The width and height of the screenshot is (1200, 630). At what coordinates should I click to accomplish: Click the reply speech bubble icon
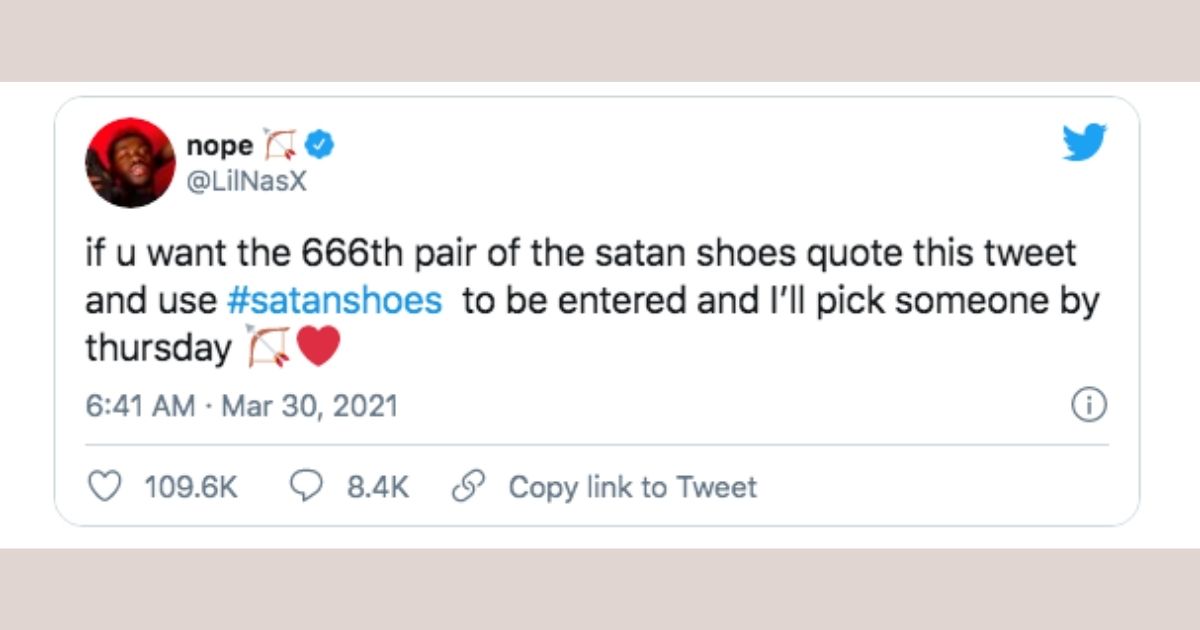coord(303,487)
